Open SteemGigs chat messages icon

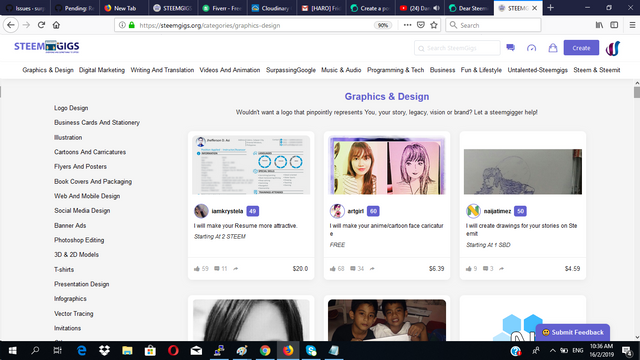pos(511,48)
